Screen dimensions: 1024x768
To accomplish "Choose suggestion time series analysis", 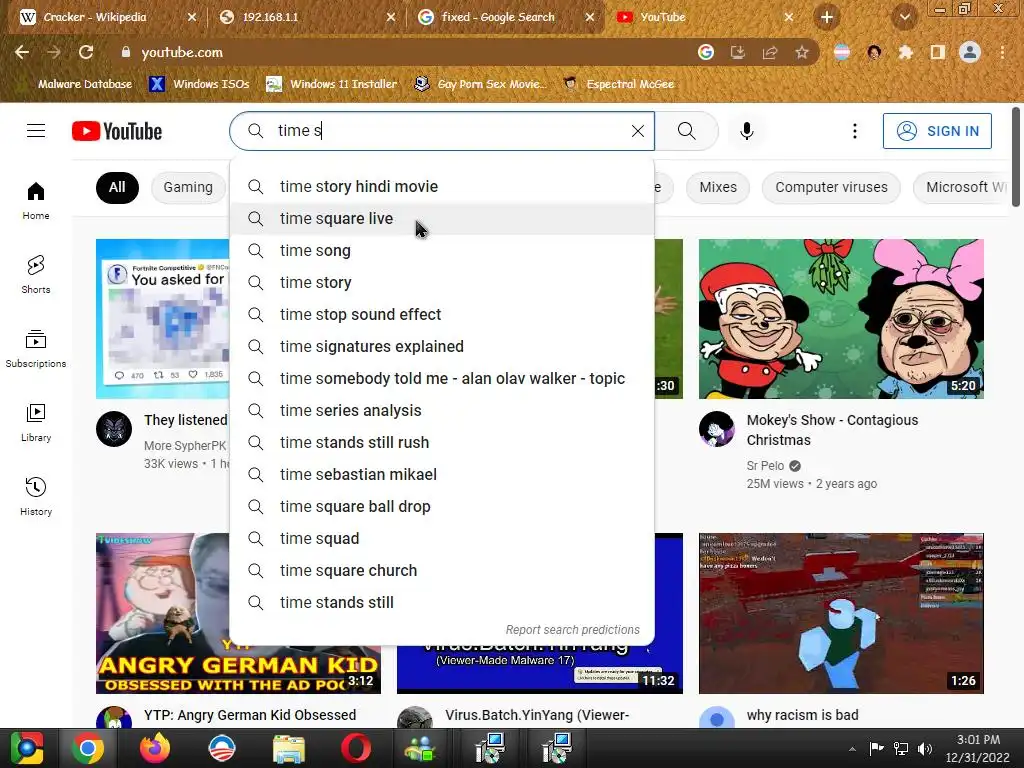I will (442, 411).
